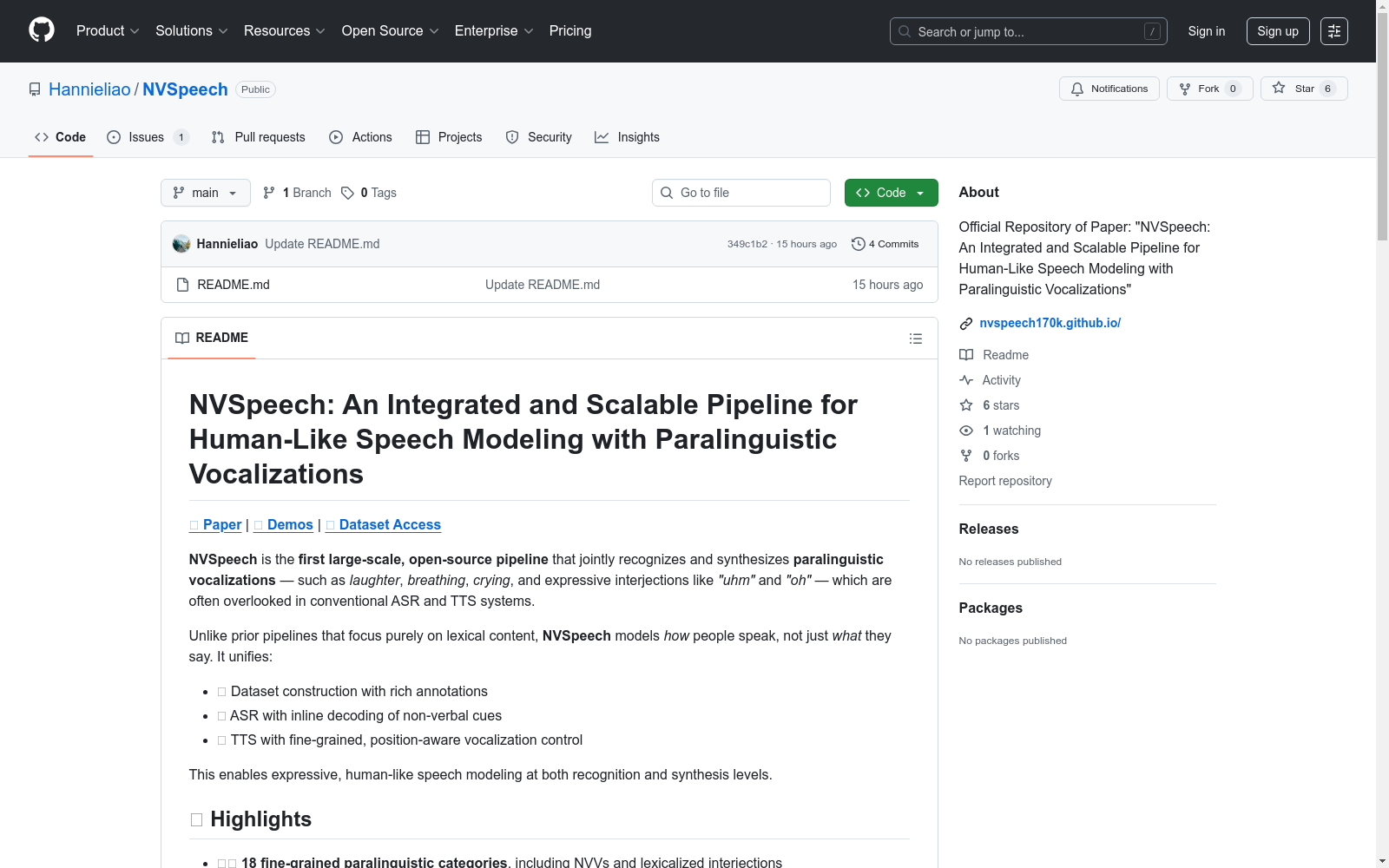Screen dimensions: 1389x868
Task: Open the Paper link in README
Action: [215, 525]
